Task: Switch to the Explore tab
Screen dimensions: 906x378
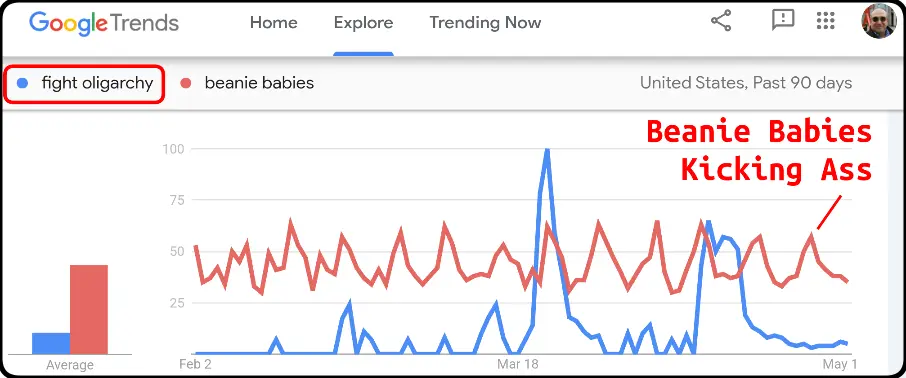Action: 363,23
